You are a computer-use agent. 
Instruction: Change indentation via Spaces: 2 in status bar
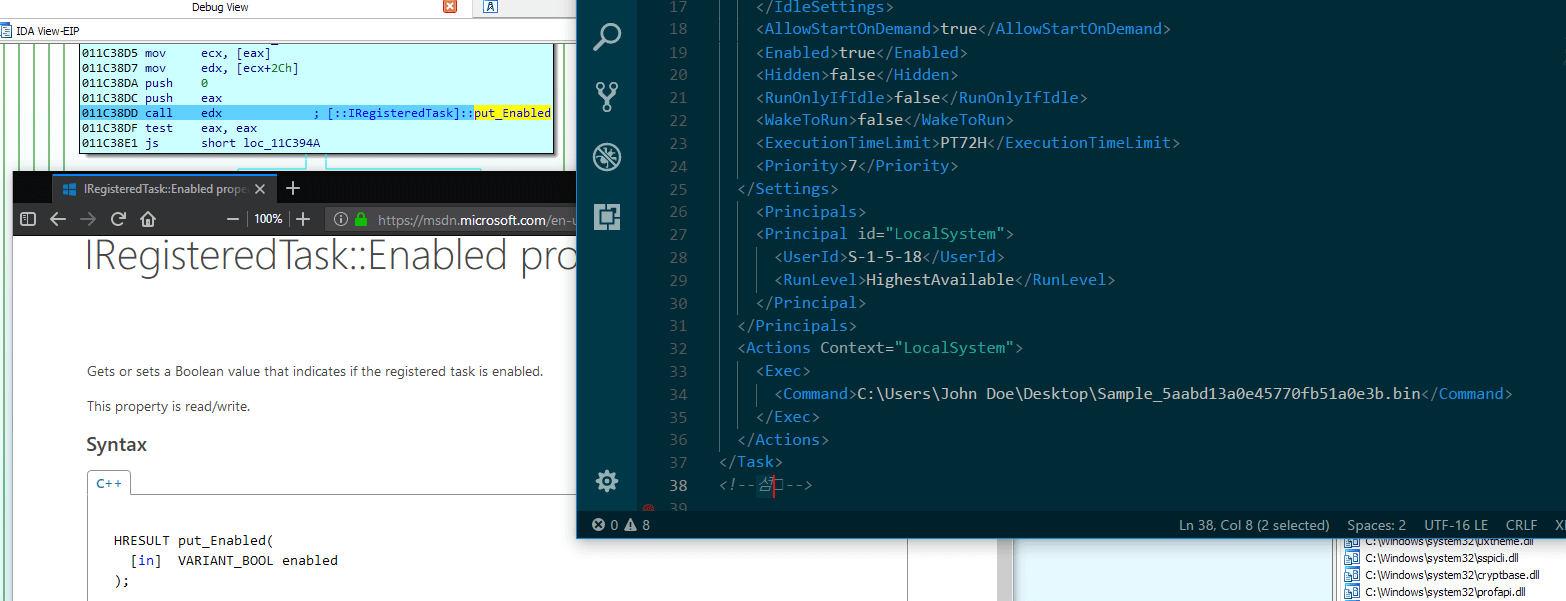[x=1376, y=525]
